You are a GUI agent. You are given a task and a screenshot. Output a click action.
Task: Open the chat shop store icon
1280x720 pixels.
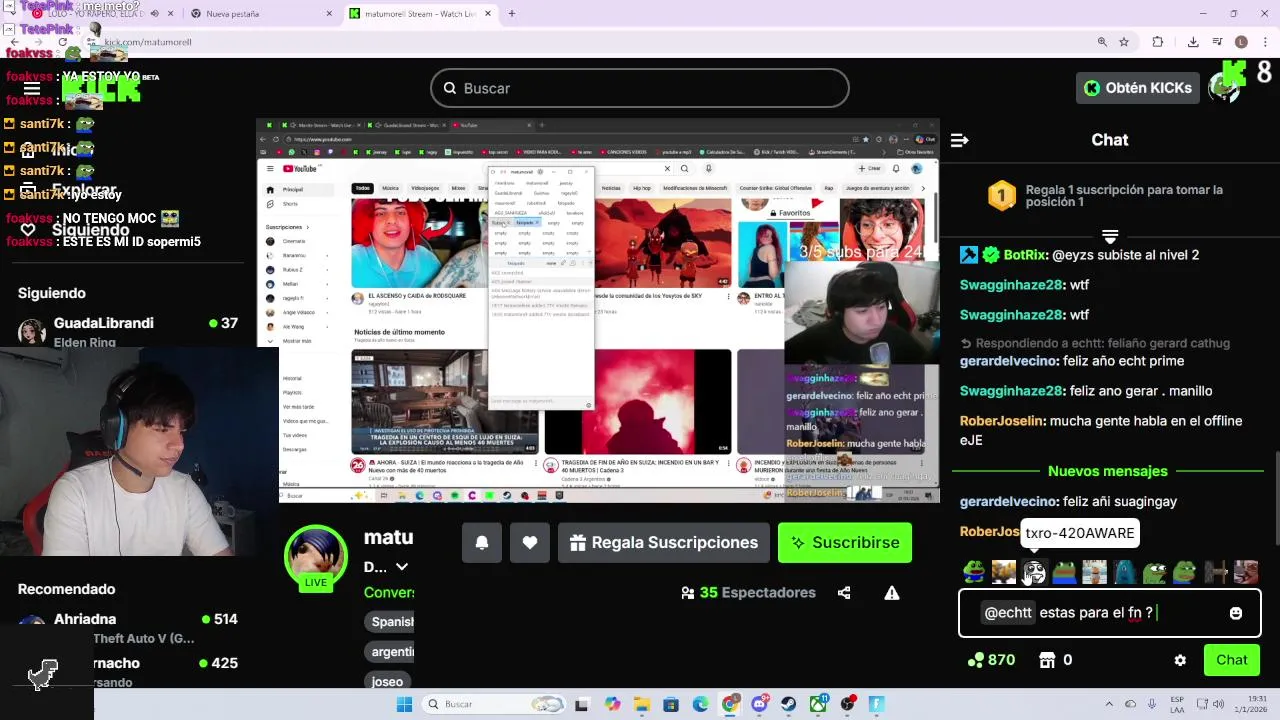pyautogui.click(x=1048, y=660)
